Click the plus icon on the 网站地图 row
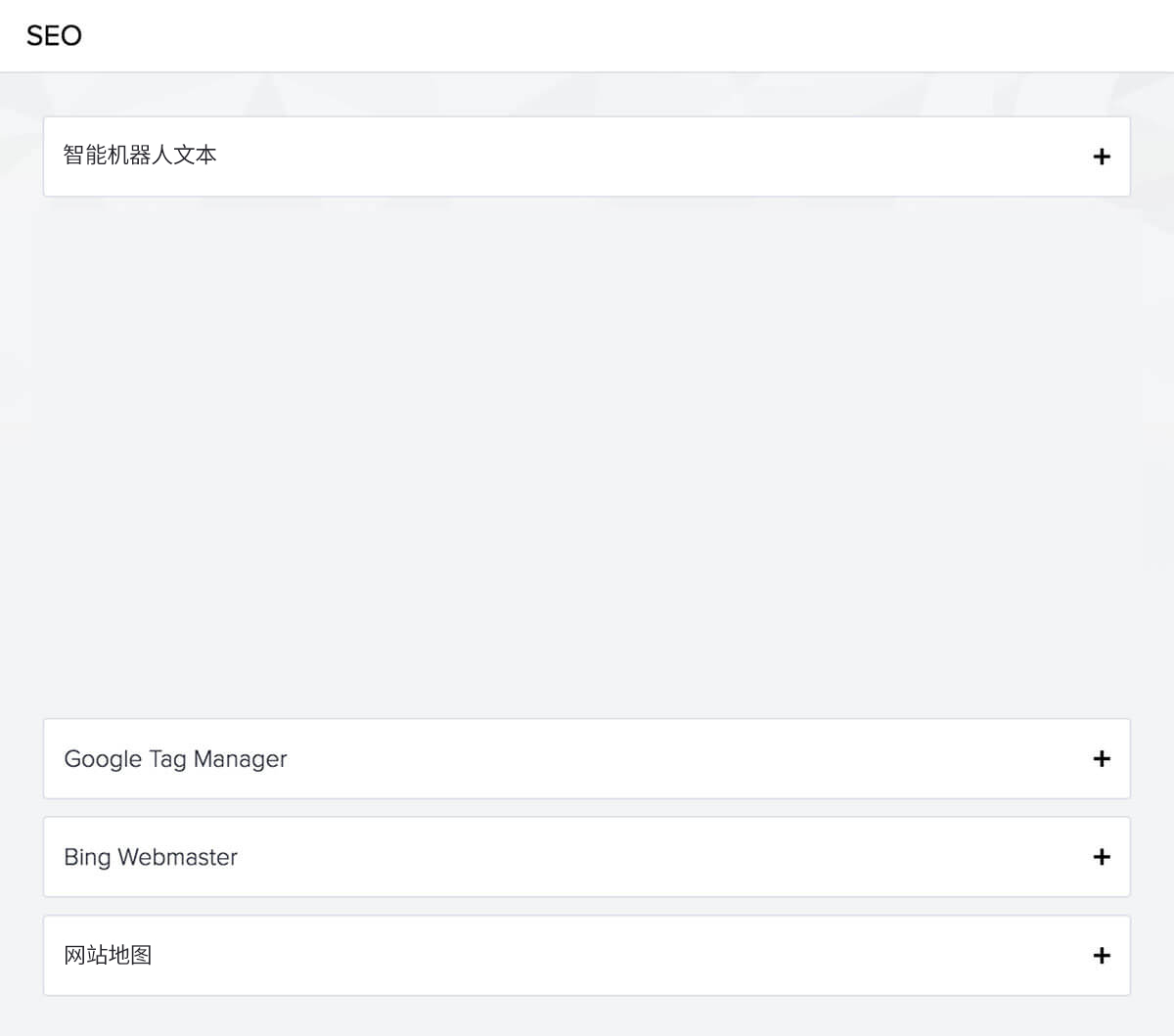The height and width of the screenshot is (1036, 1174). point(1102,956)
